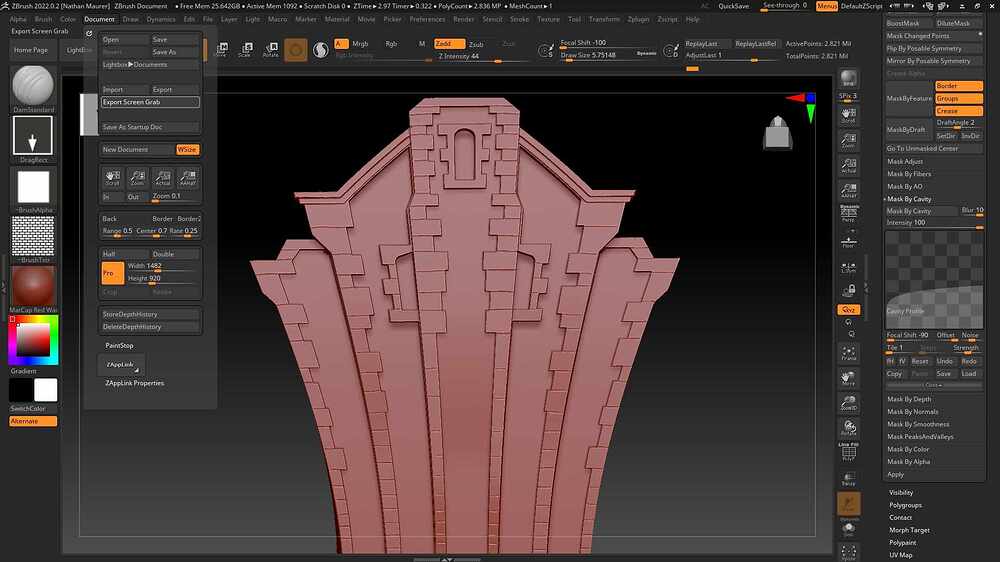
Task: Click the StoreDepthHistory button
Action: (150, 314)
